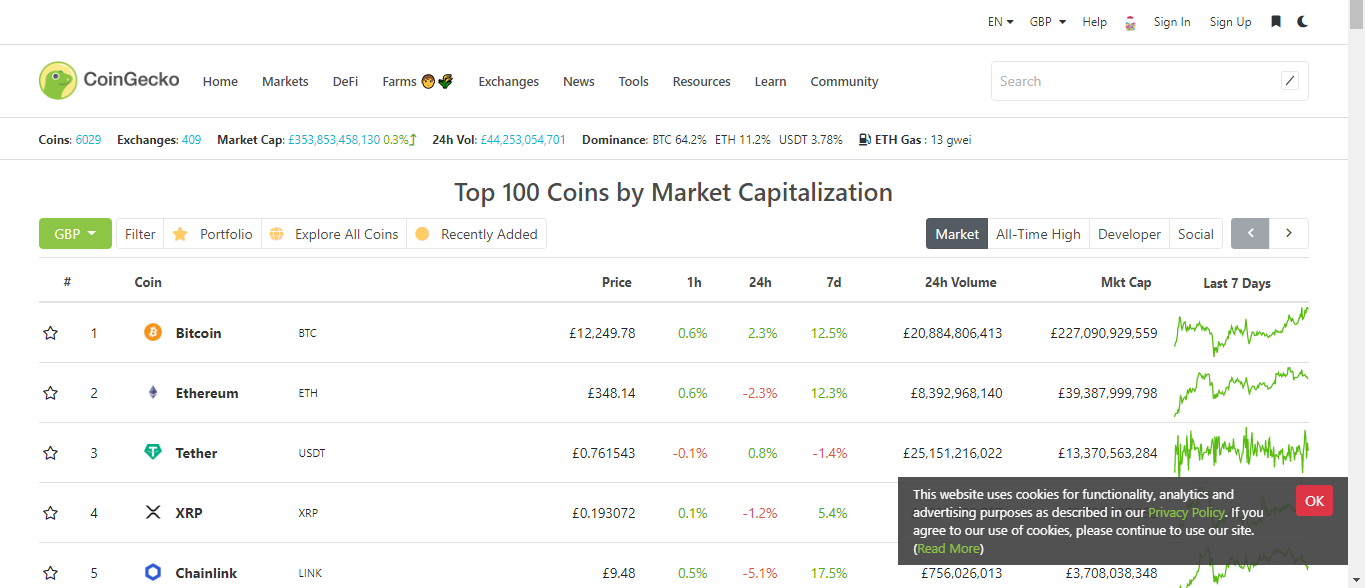
Task: Star the XRP row as favorite
Action: pos(51,513)
